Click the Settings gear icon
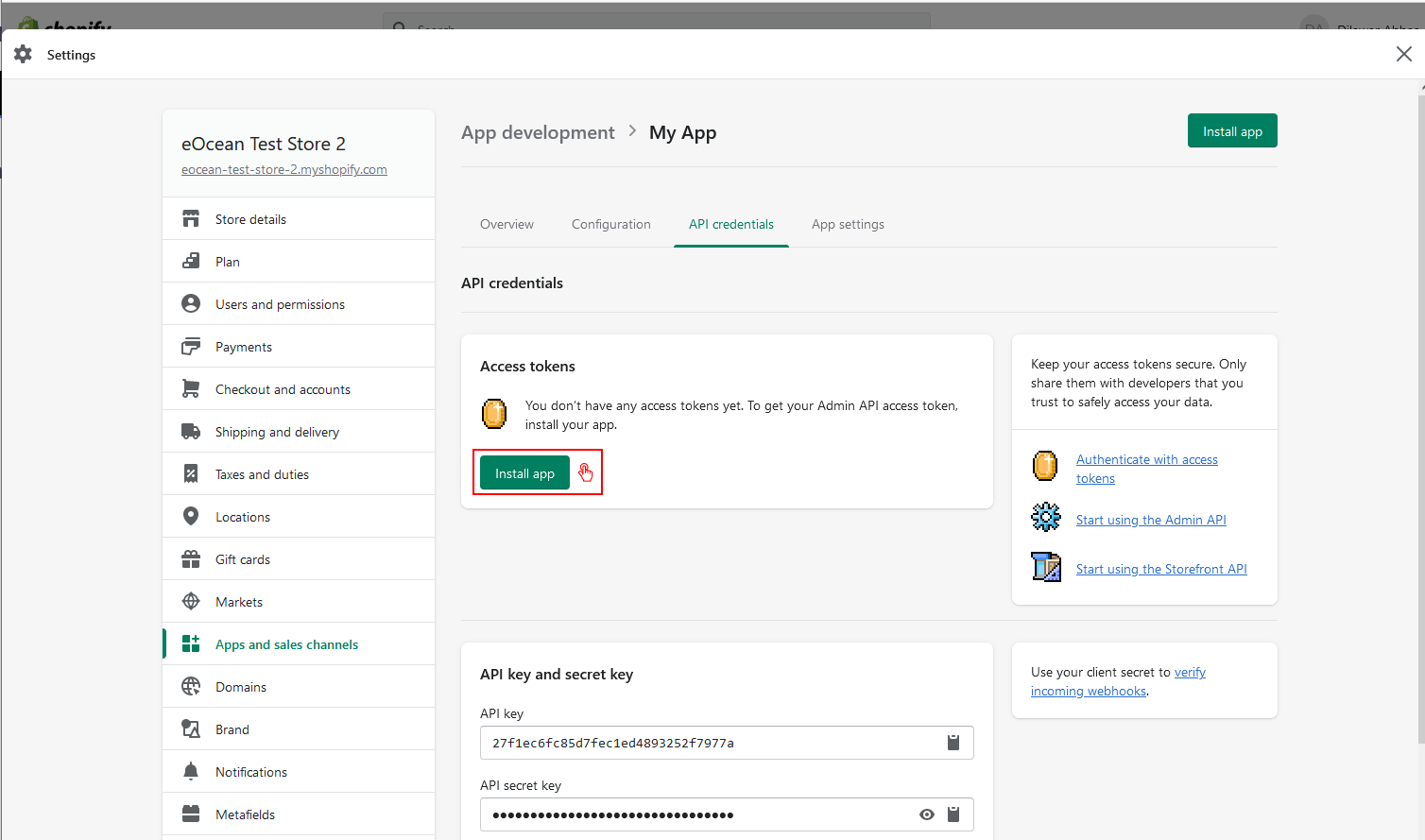 pyautogui.click(x=24, y=55)
